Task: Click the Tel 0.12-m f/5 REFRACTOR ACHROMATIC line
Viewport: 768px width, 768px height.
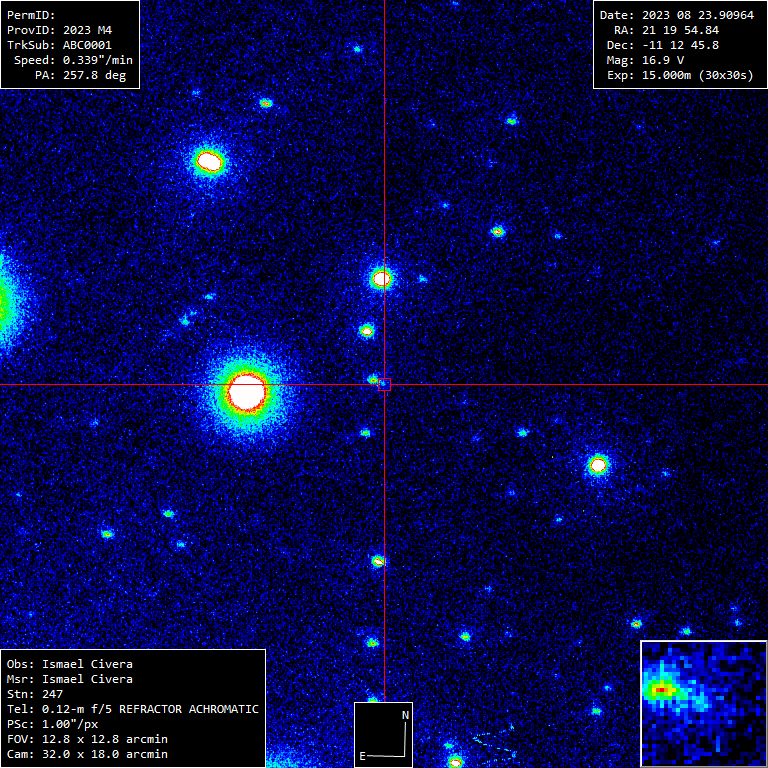Action: (x=133, y=709)
